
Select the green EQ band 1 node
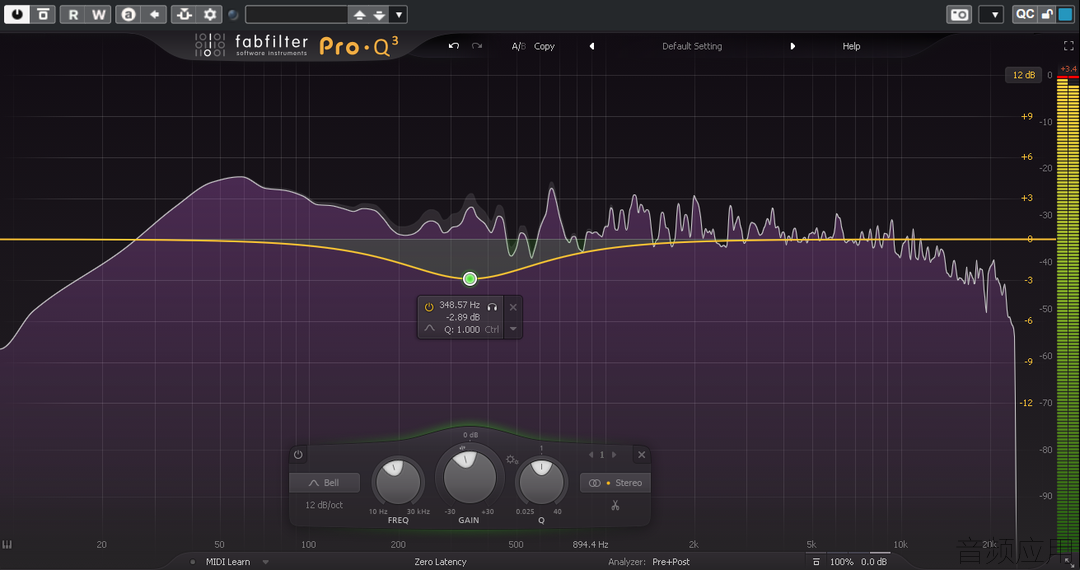coord(470,279)
